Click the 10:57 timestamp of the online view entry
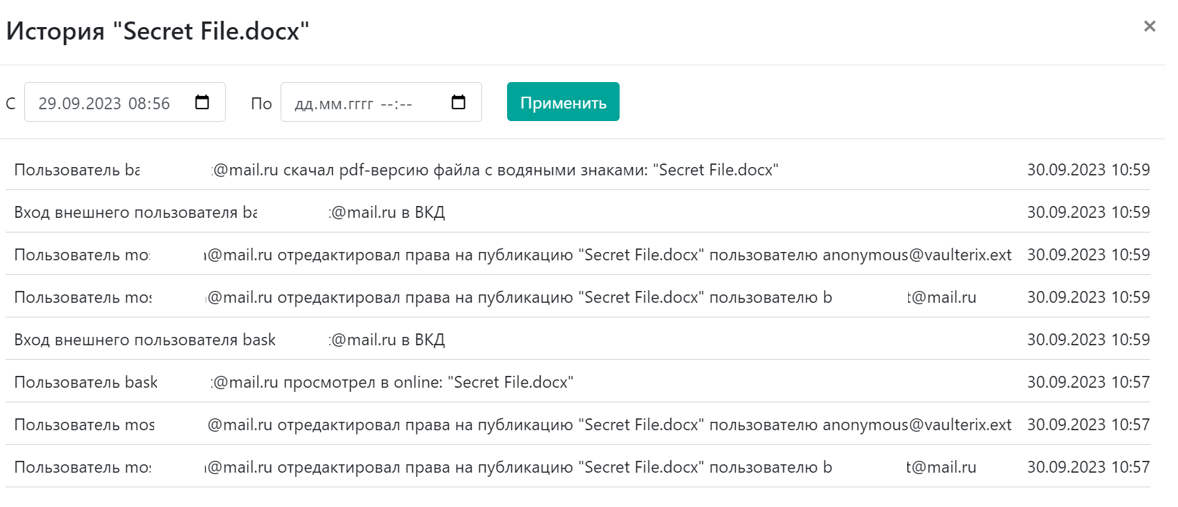 pyautogui.click(x=1088, y=382)
